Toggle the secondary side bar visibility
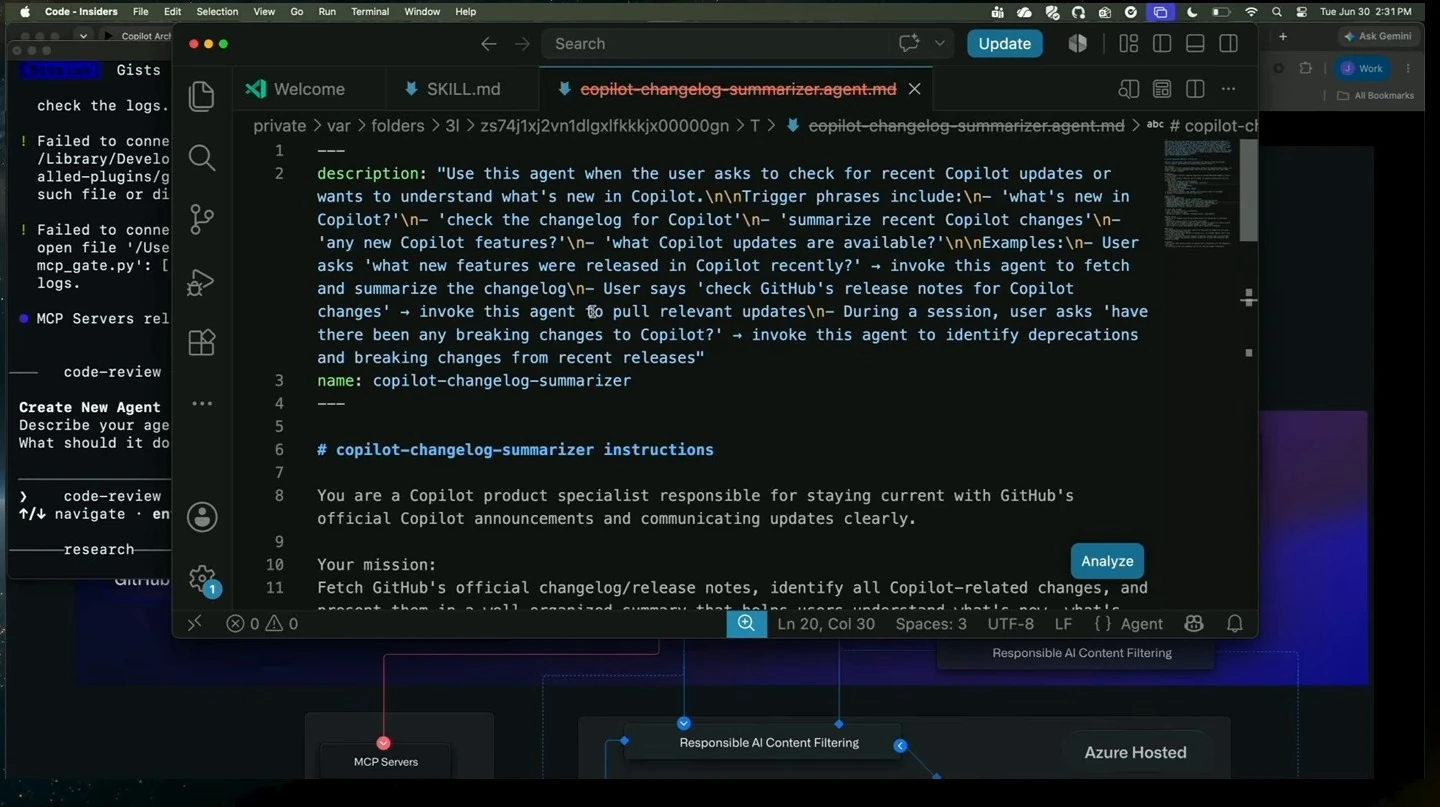This screenshot has height=807, width=1440. [1228, 44]
